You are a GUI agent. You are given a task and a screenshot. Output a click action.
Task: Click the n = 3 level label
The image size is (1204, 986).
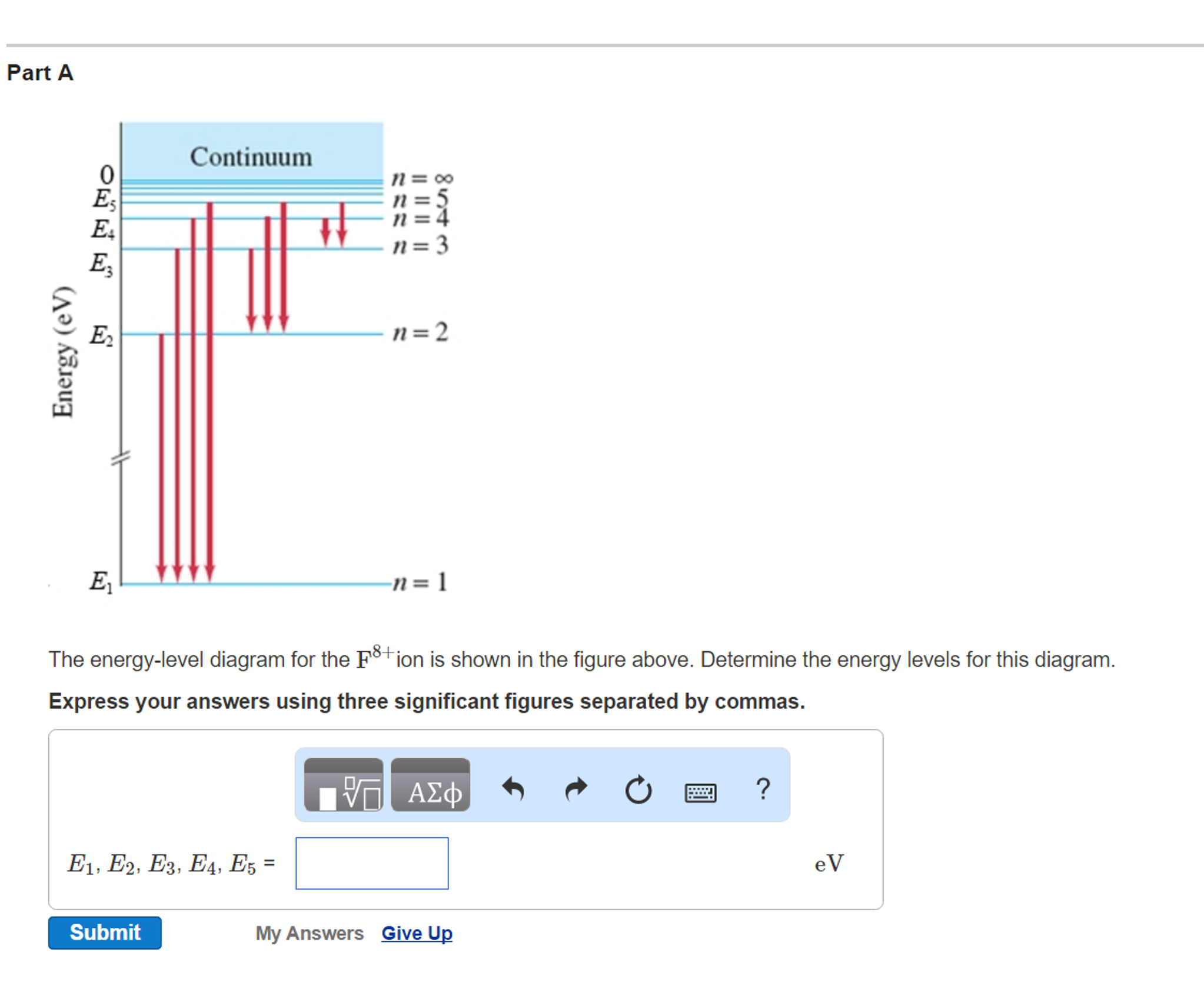[420, 245]
